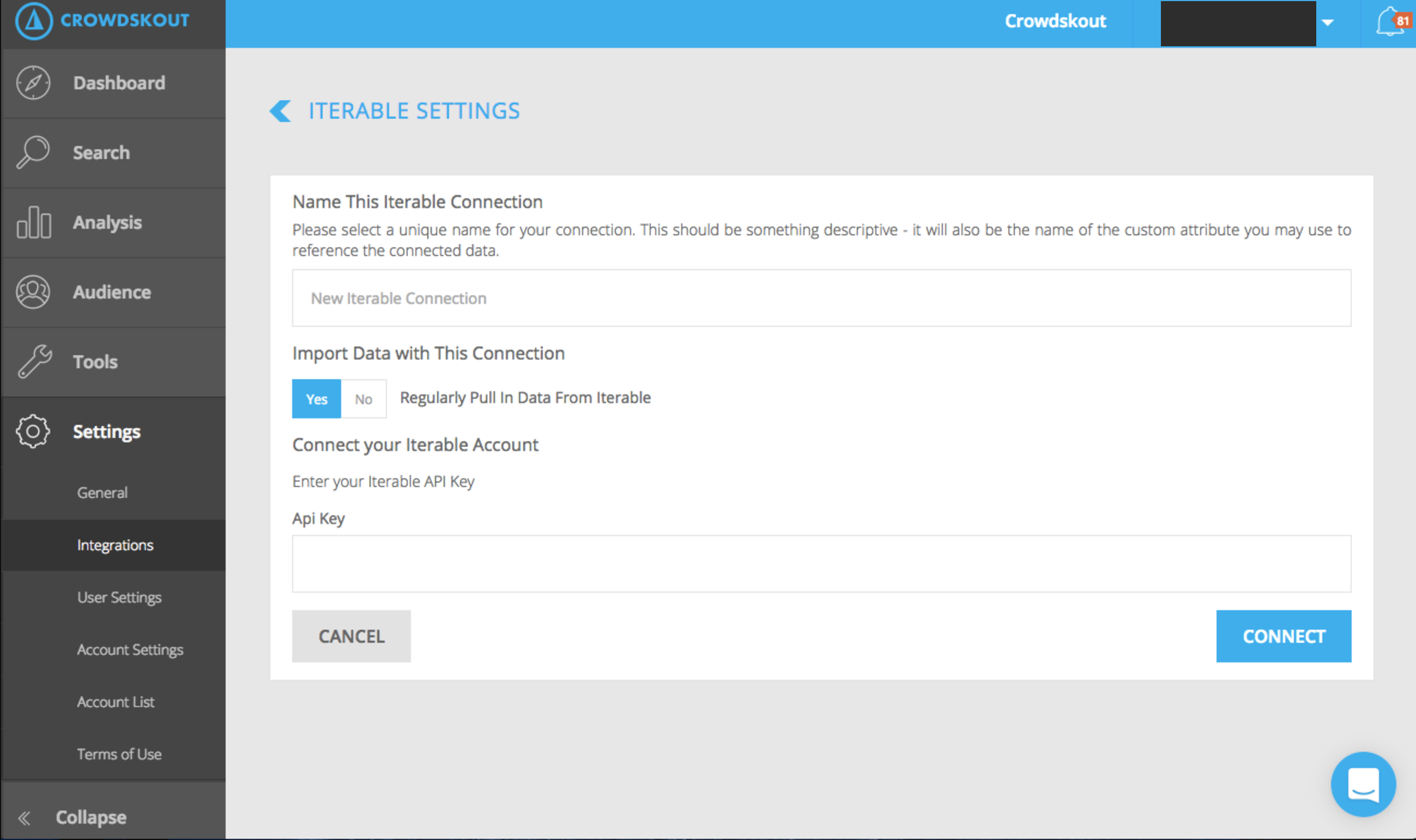The width and height of the screenshot is (1416, 840).
Task: Open the Settings menu item
Action: pyautogui.click(x=113, y=432)
